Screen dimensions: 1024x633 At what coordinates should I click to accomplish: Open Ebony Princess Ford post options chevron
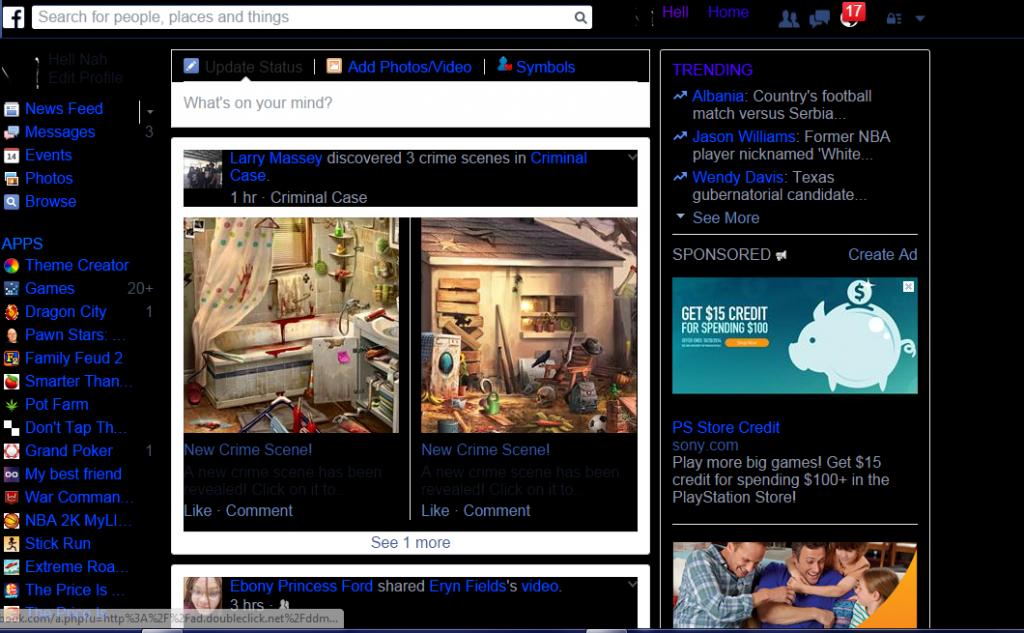point(632,584)
